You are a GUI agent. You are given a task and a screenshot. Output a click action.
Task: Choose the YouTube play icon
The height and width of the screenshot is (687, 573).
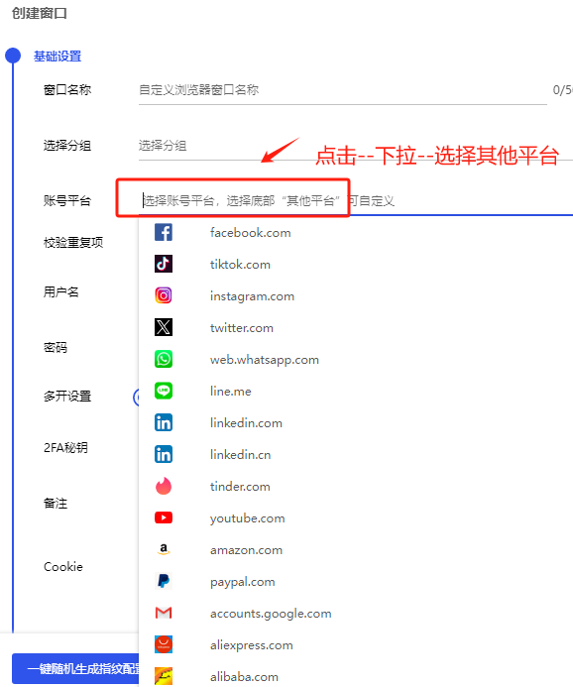(x=163, y=518)
